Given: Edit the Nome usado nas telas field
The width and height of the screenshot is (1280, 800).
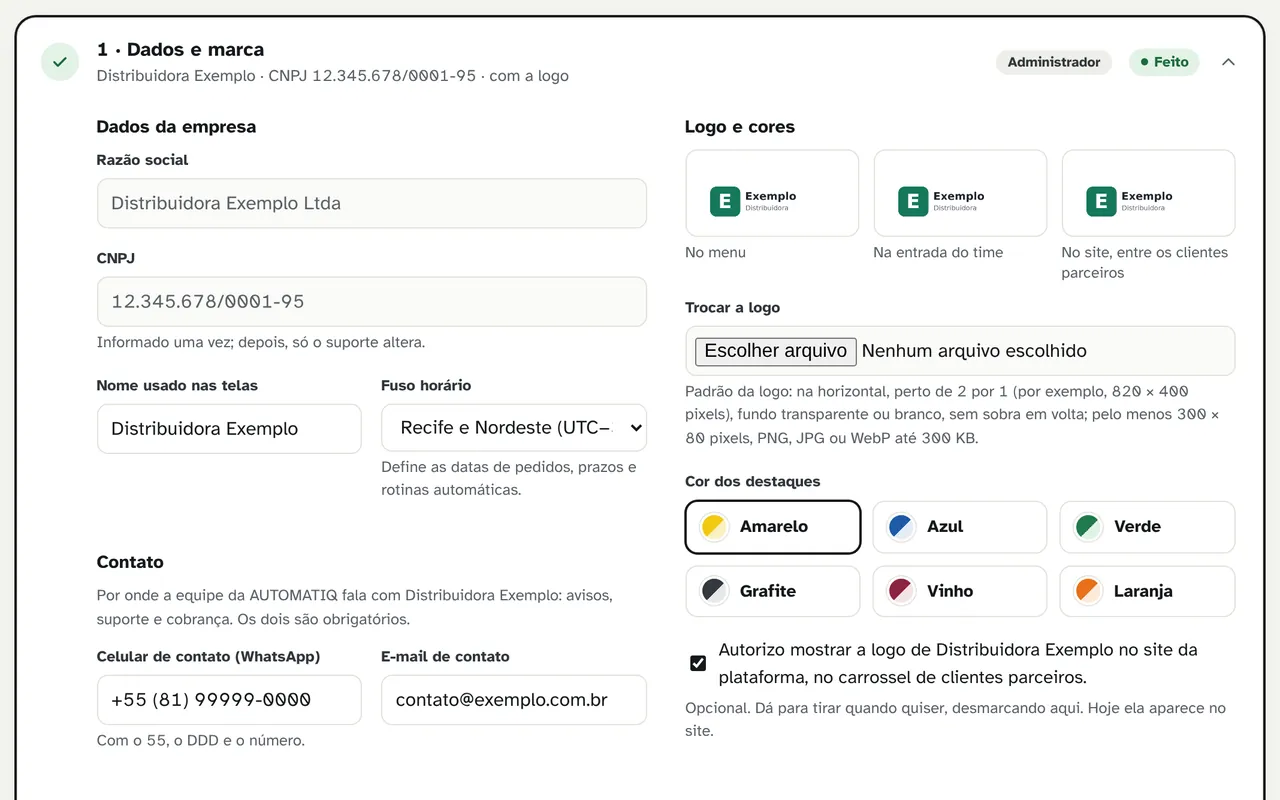Looking at the screenshot, I should 229,429.
